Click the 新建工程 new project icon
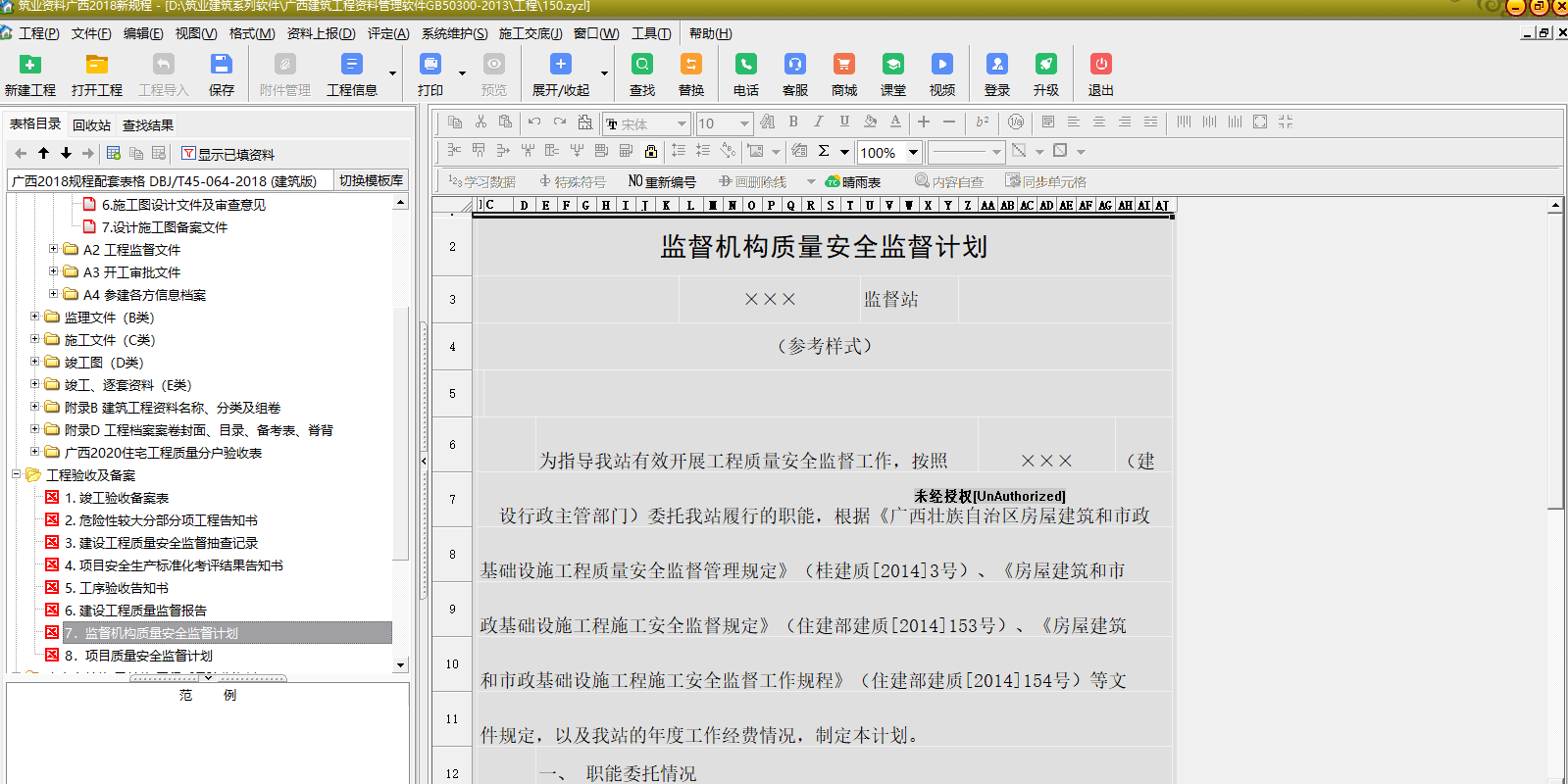Viewport: 1568px width, 784px height. click(29, 65)
